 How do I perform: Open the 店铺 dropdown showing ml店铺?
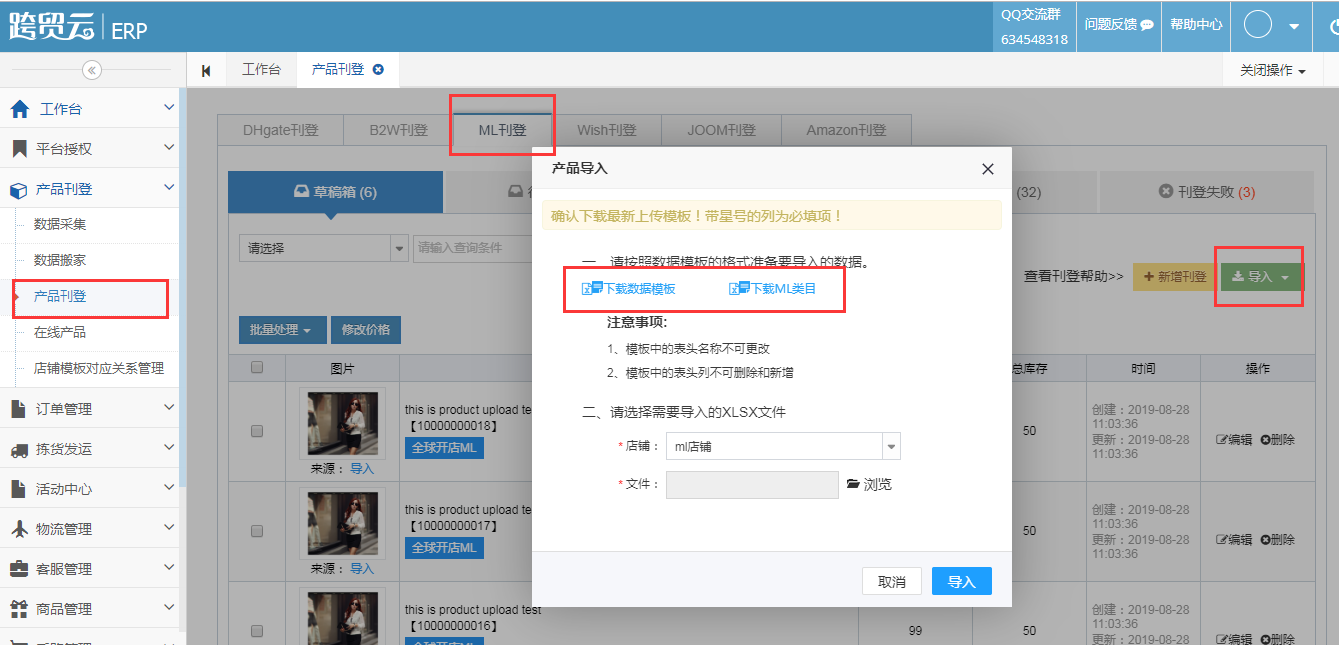coord(783,446)
